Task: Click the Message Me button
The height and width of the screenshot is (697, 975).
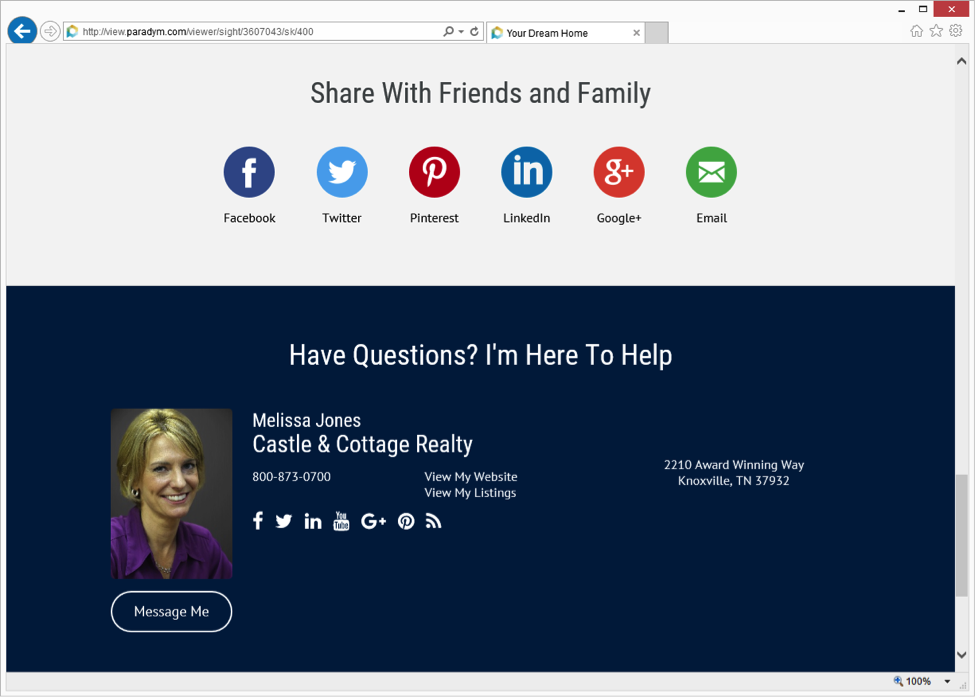Action: click(172, 612)
